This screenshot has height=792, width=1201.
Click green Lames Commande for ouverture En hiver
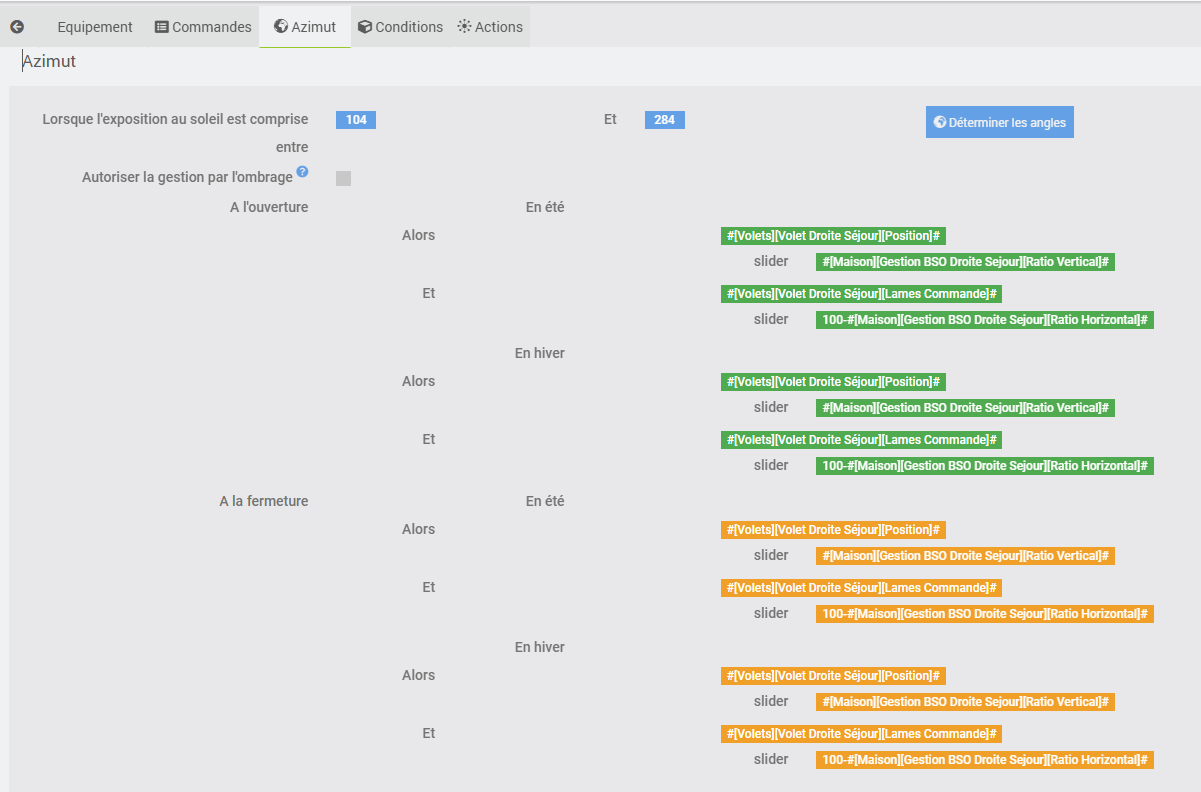point(861,440)
